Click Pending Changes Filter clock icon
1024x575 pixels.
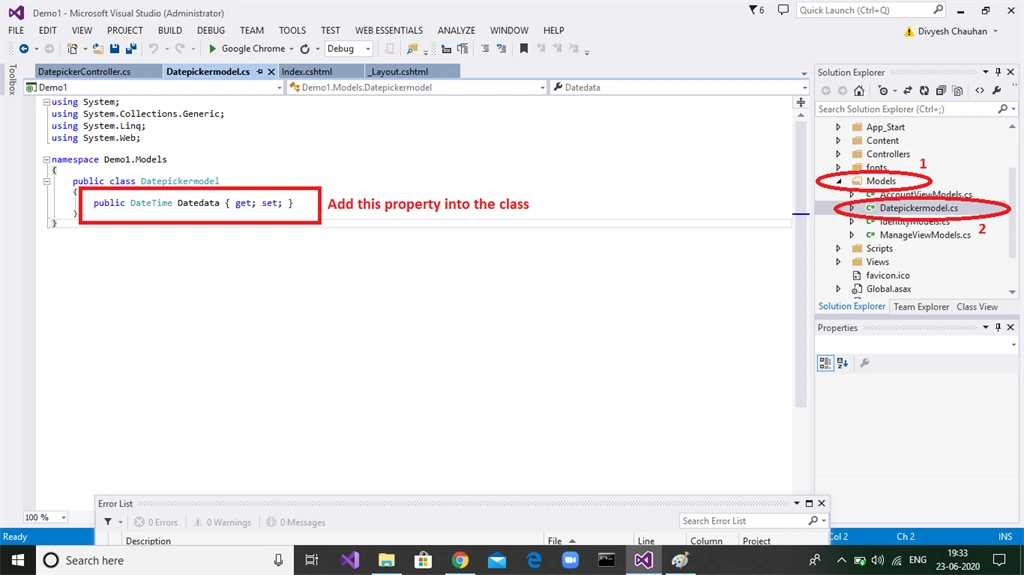coord(883,91)
